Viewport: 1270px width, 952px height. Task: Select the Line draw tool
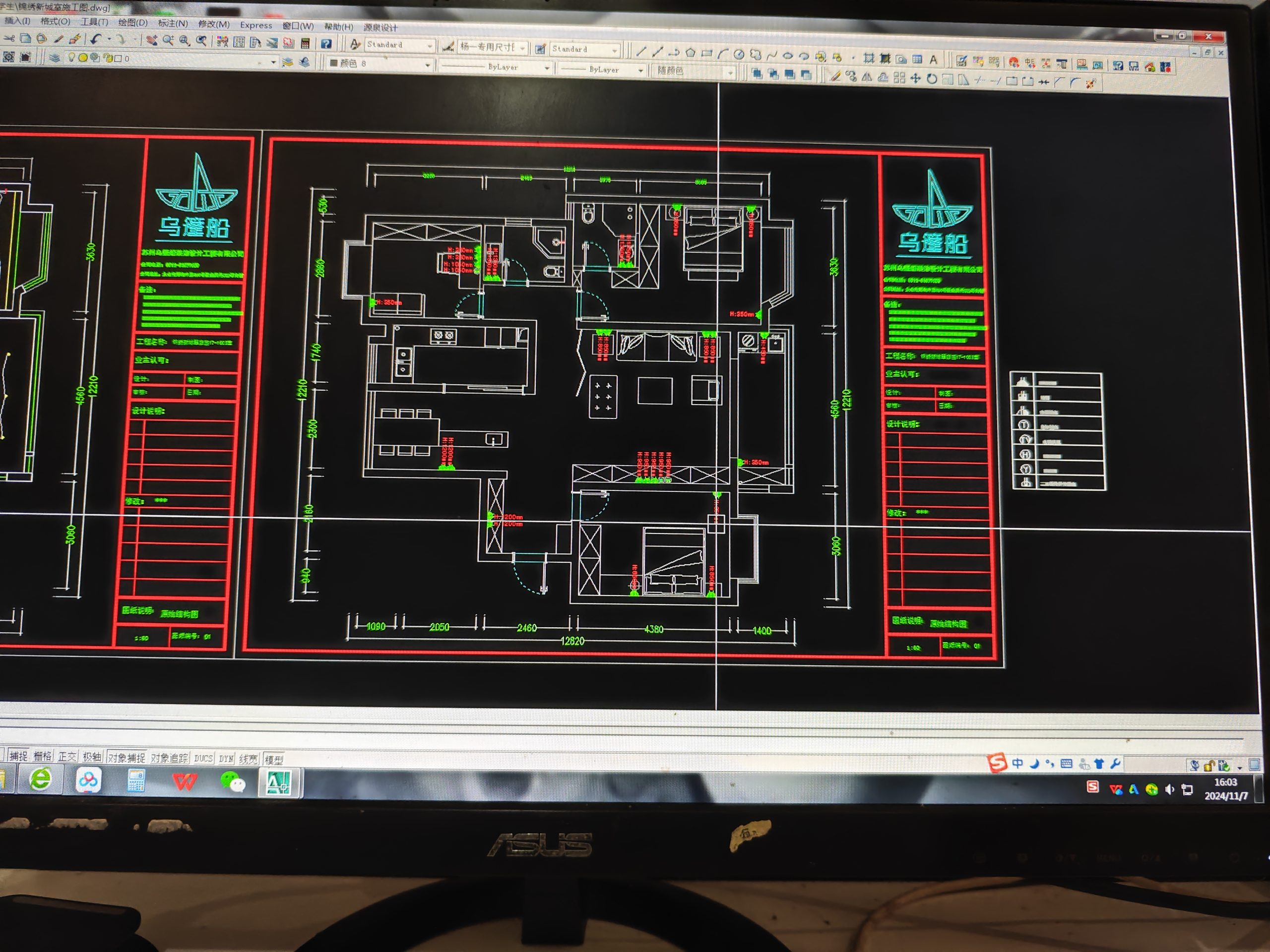coord(641,52)
